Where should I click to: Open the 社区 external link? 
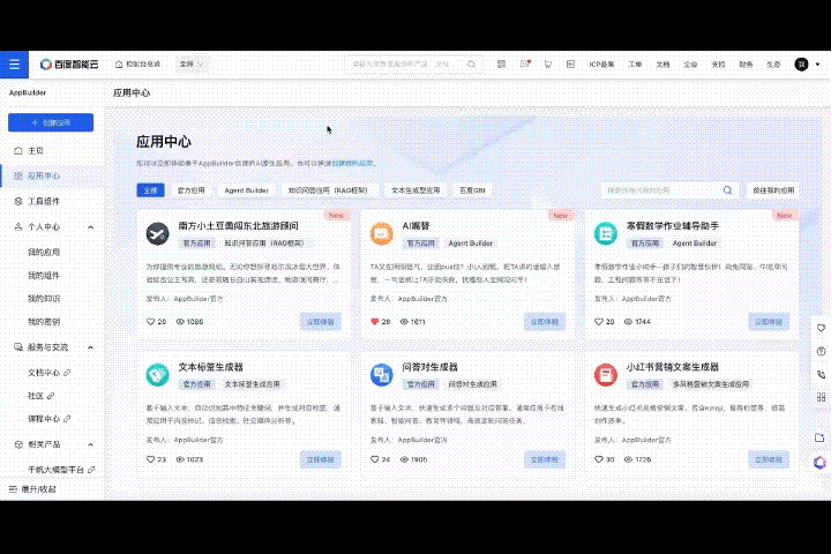tap(41, 396)
